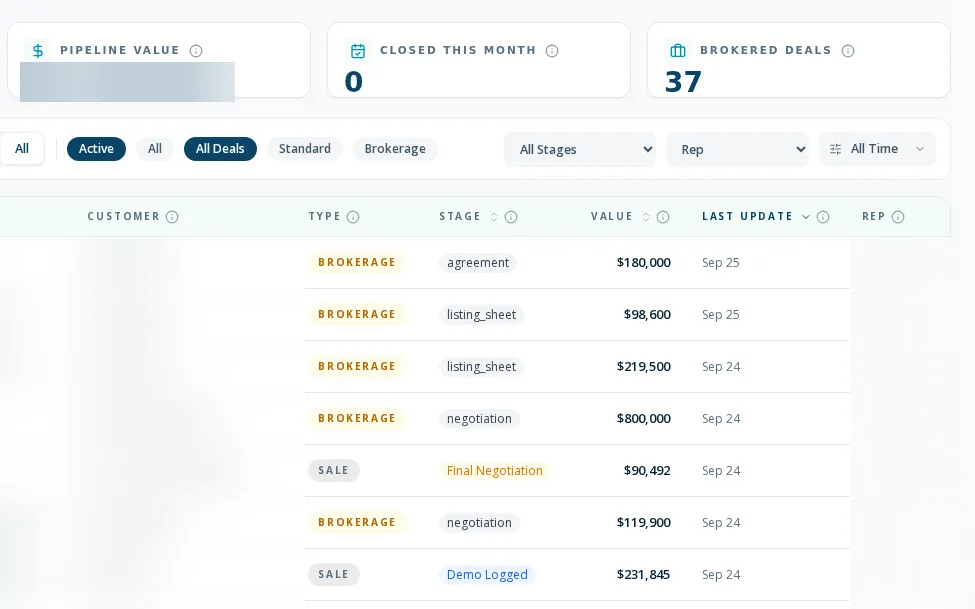Click Sep 24 date in the $231,845 row
975x609 pixels.
click(x=721, y=575)
